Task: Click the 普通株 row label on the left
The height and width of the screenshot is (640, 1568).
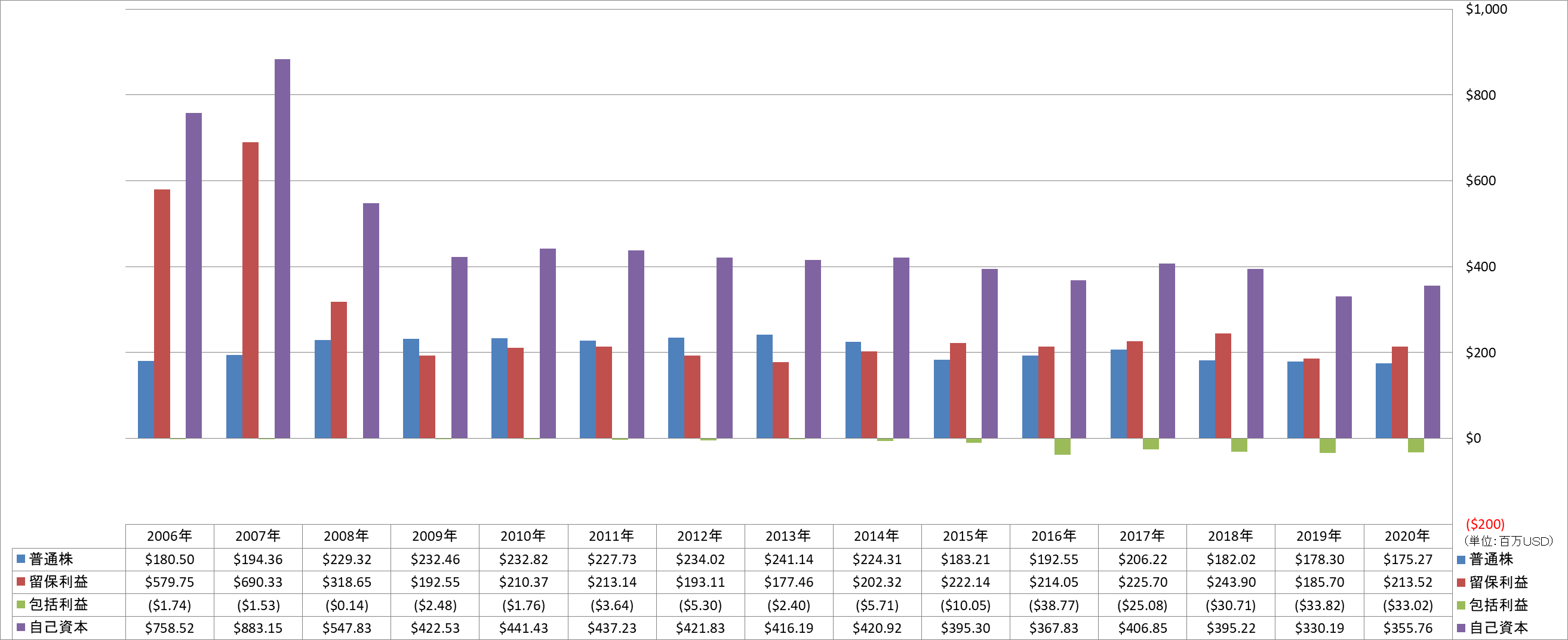Action: (51, 559)
